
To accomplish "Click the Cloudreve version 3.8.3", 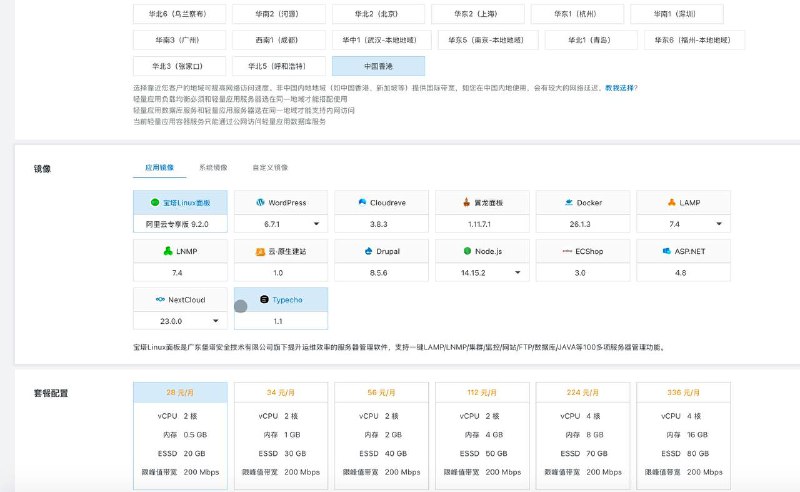I will [x=381, y=224].
